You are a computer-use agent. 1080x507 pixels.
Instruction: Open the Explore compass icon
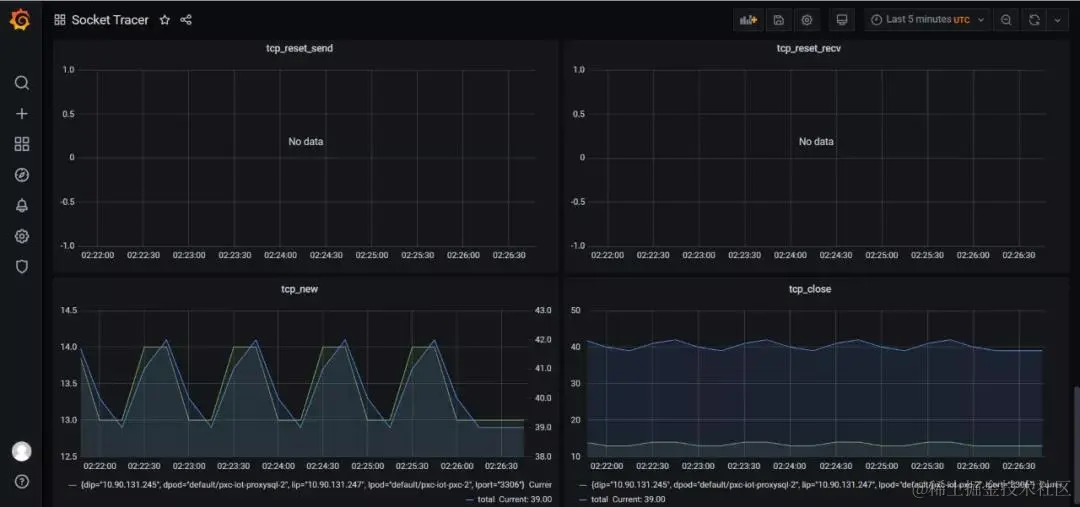[21, 175]
